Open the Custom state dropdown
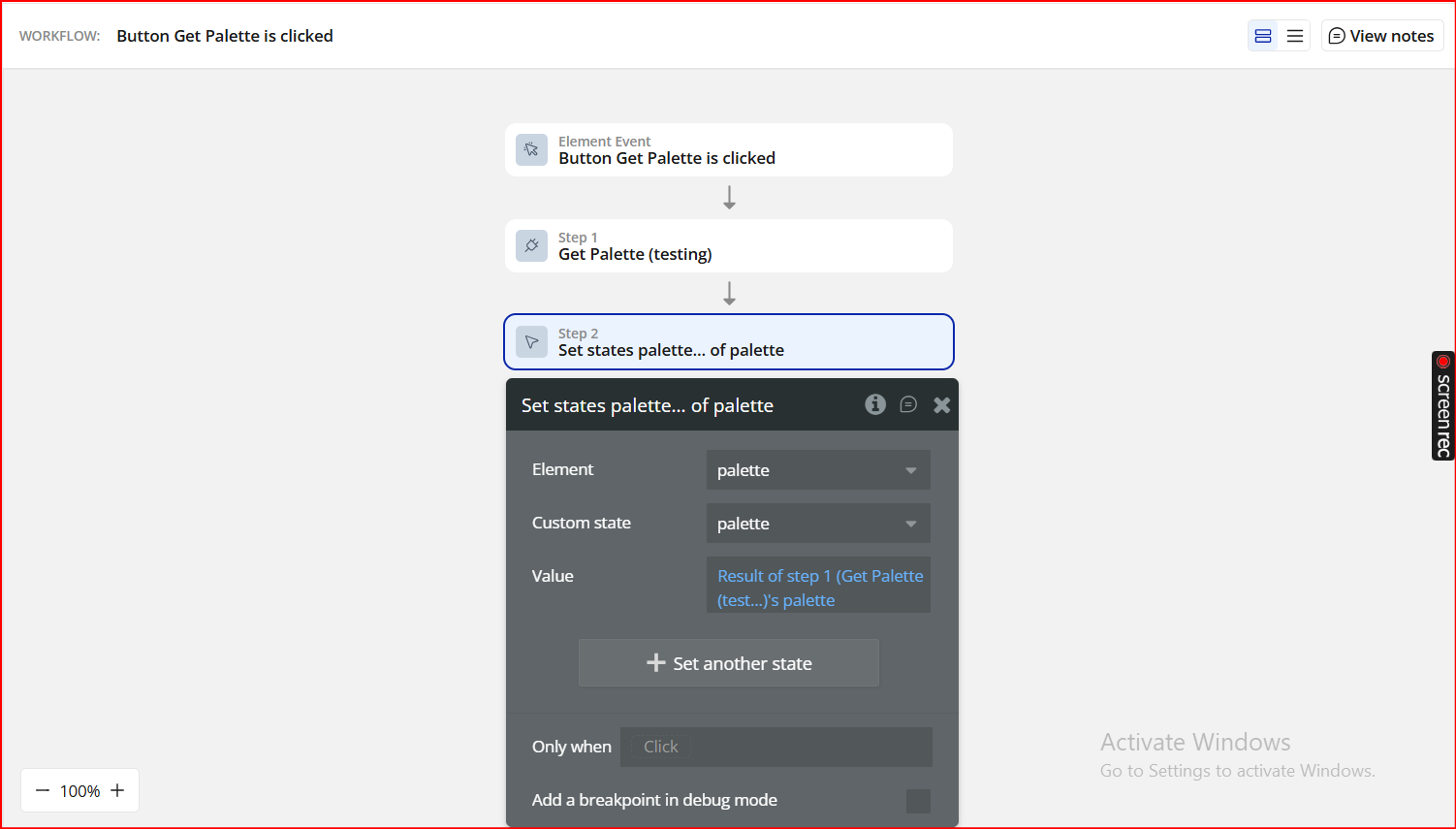The image size is (1456, 829). tap(818, 524)
